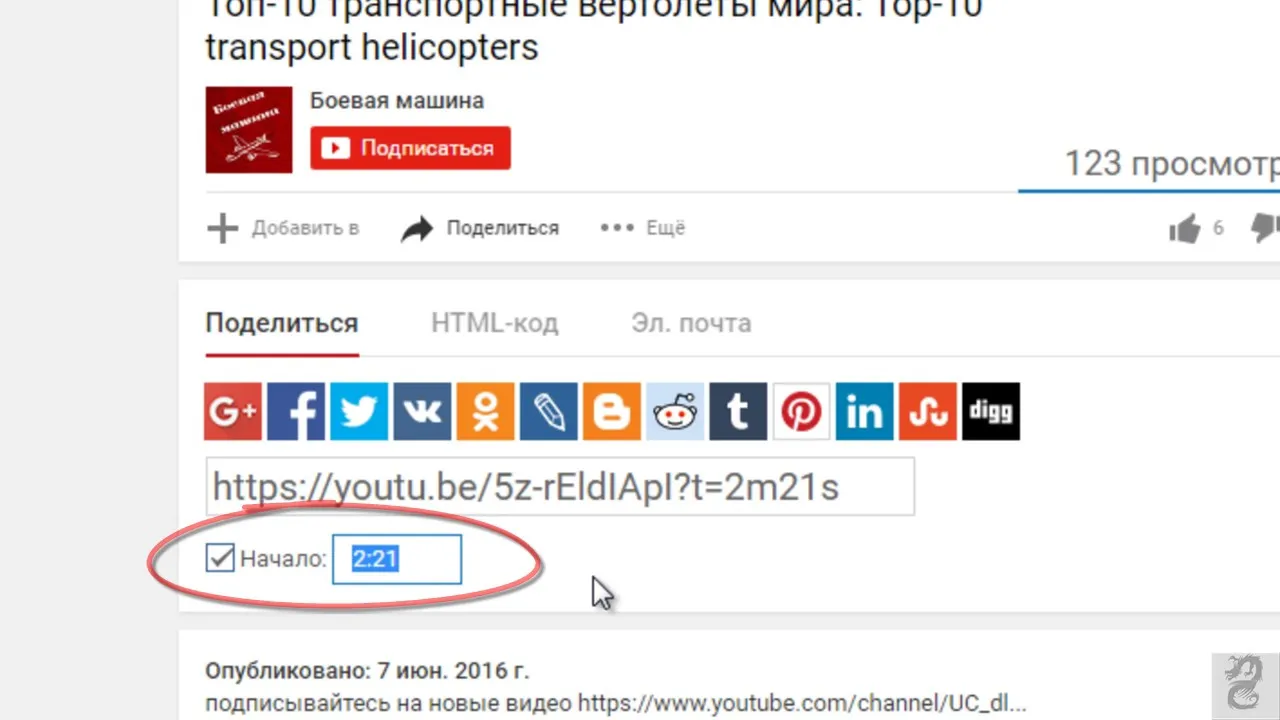
Task: Click the youtu.be share URL field
Action: [560, 487]
